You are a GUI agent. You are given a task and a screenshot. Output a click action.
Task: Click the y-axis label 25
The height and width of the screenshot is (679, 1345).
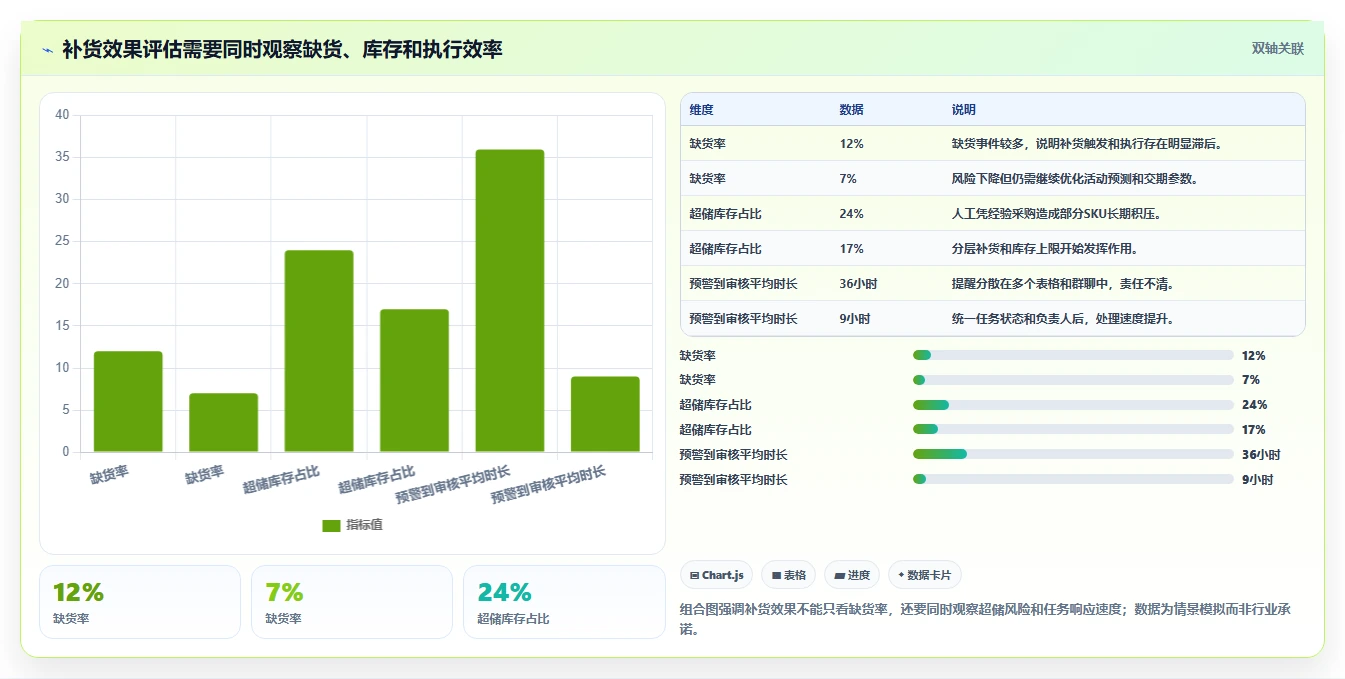point(62,241)
